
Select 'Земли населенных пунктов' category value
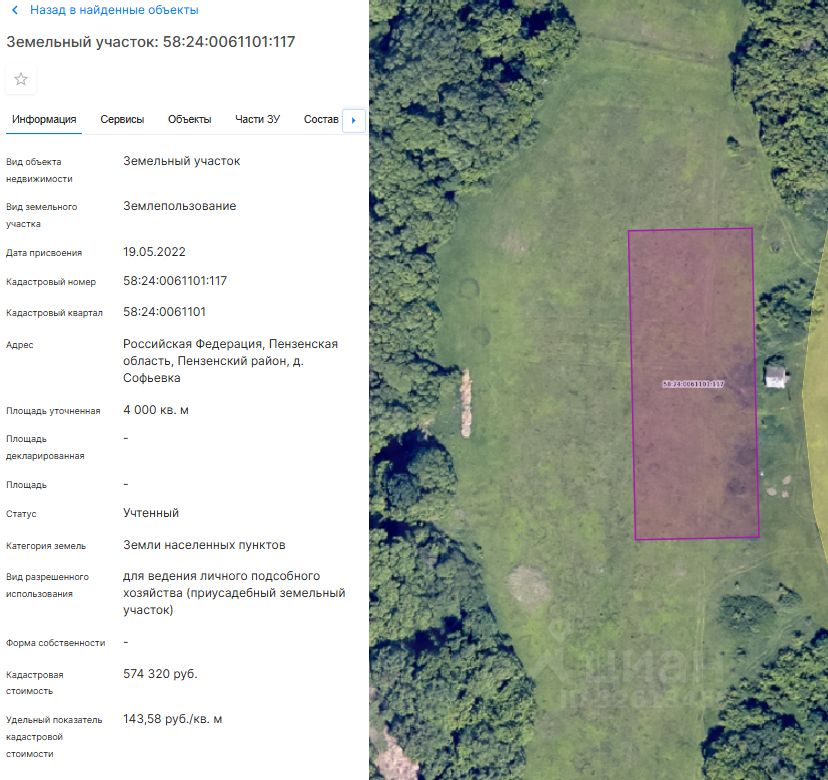point(204,545)
